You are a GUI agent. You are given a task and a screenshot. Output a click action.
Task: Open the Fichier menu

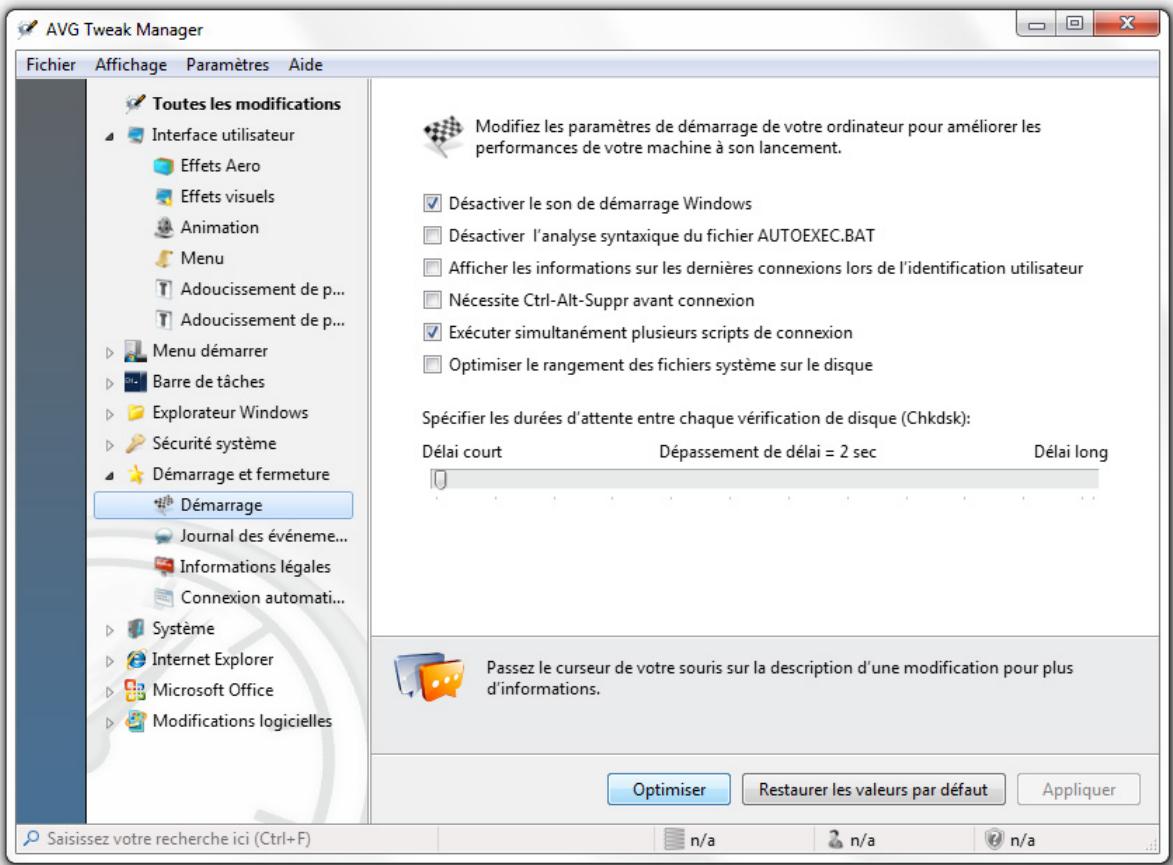point(51,65)
